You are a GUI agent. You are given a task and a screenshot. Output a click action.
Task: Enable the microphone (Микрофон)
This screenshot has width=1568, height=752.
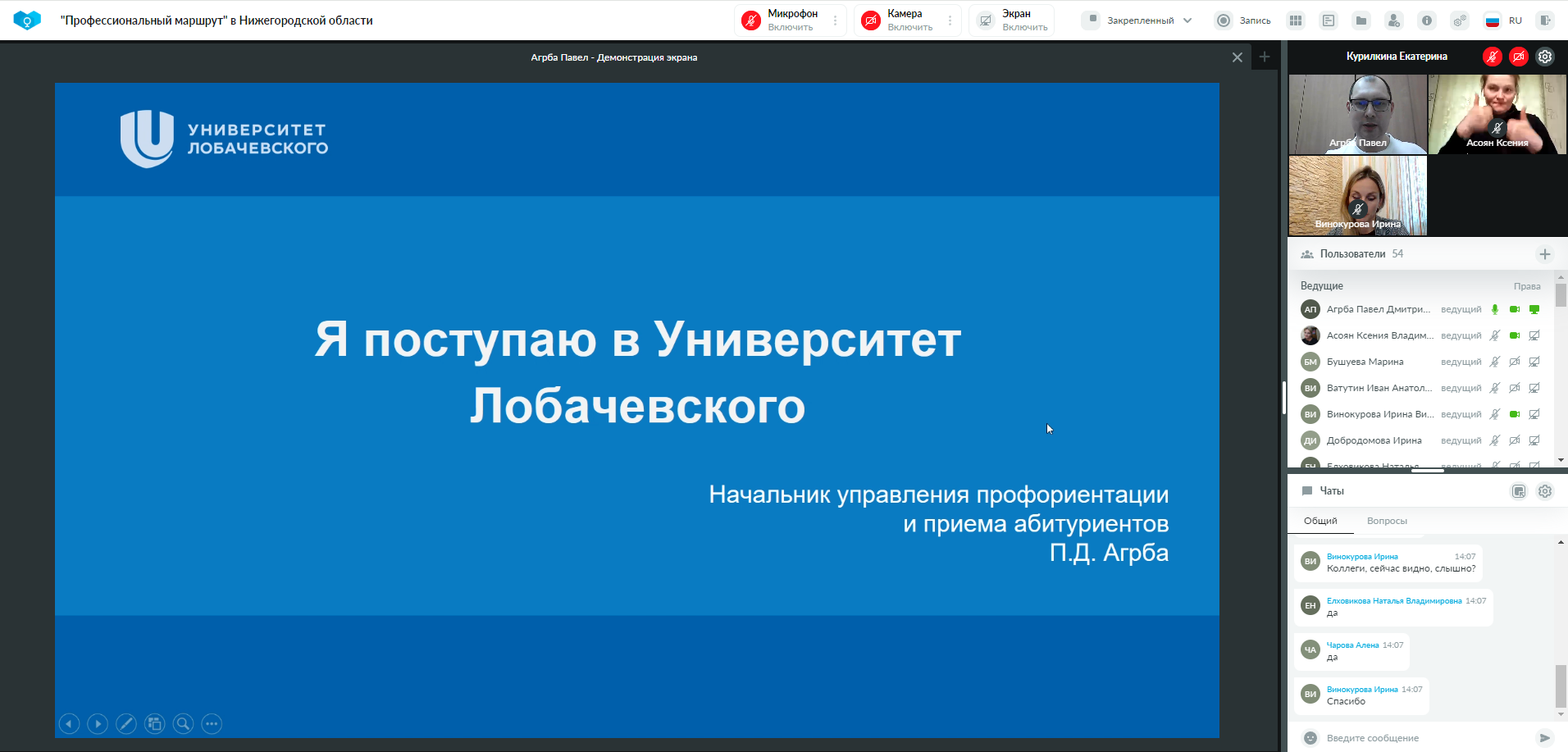[x=779, y=21]
